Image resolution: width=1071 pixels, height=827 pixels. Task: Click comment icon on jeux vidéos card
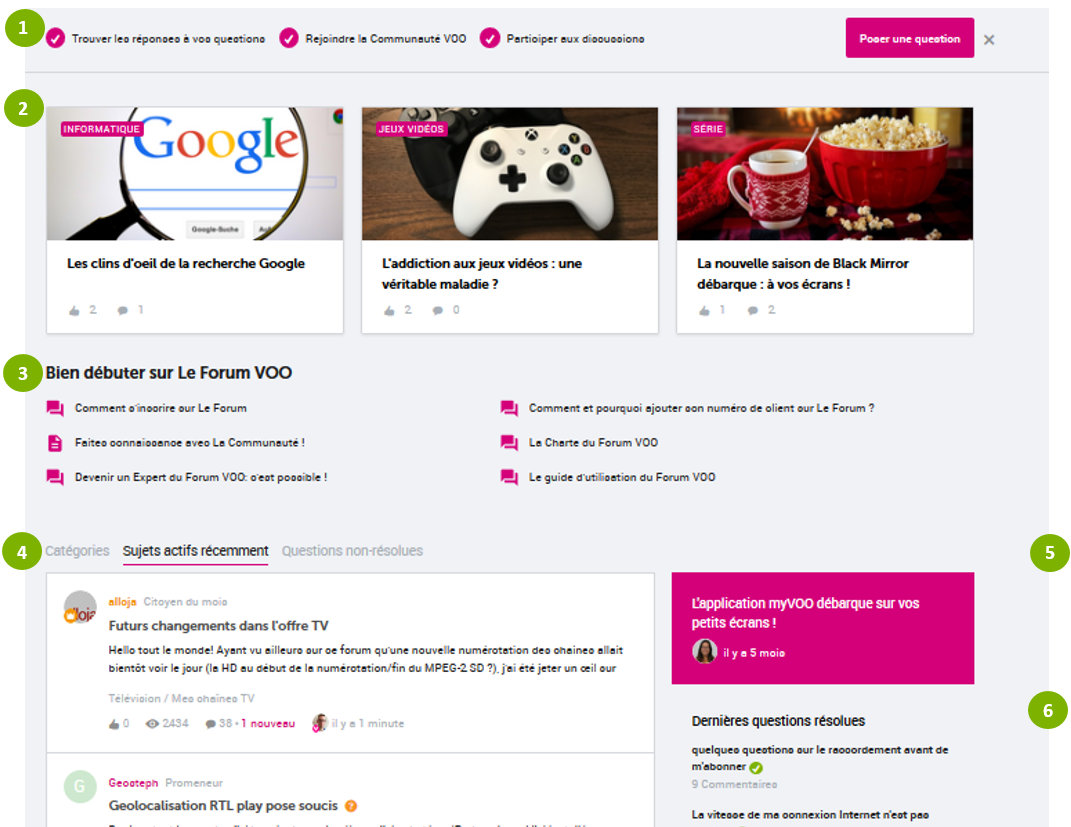click(x=438, y=311)
